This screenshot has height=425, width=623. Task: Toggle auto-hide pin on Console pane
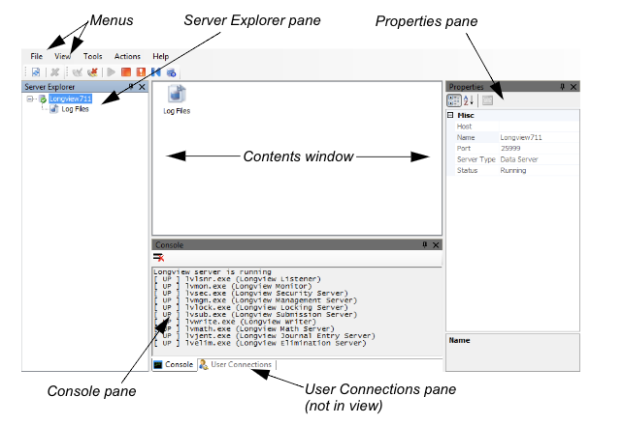point(424,244)
